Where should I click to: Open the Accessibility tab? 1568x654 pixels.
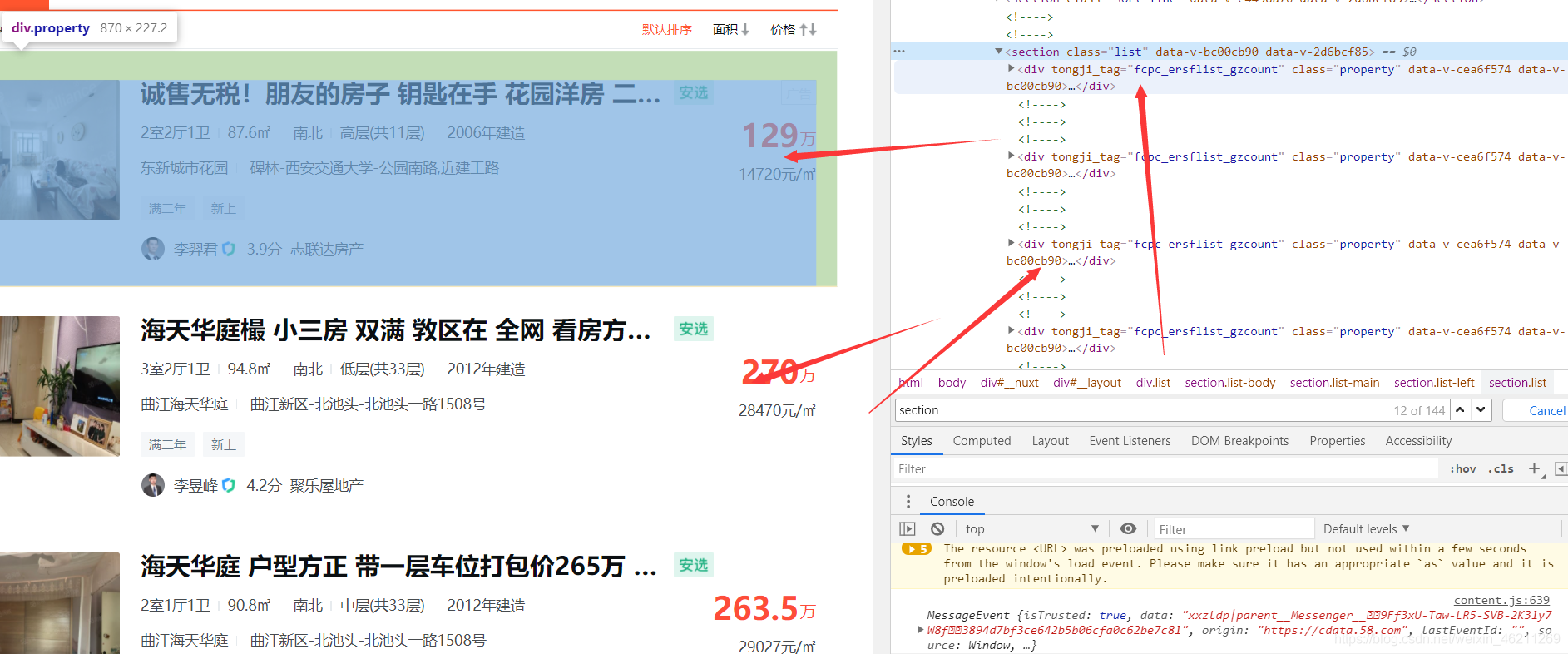1418,441
